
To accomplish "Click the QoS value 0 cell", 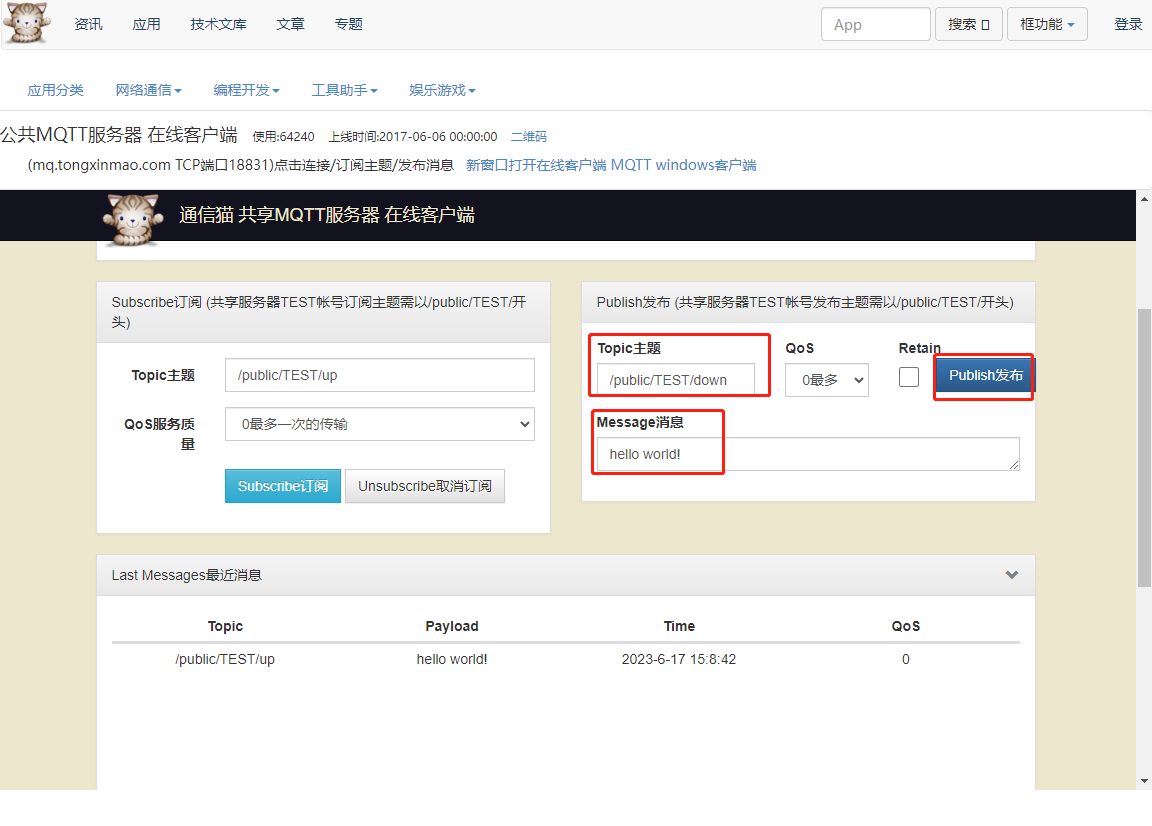I will (x=906, y=659).
